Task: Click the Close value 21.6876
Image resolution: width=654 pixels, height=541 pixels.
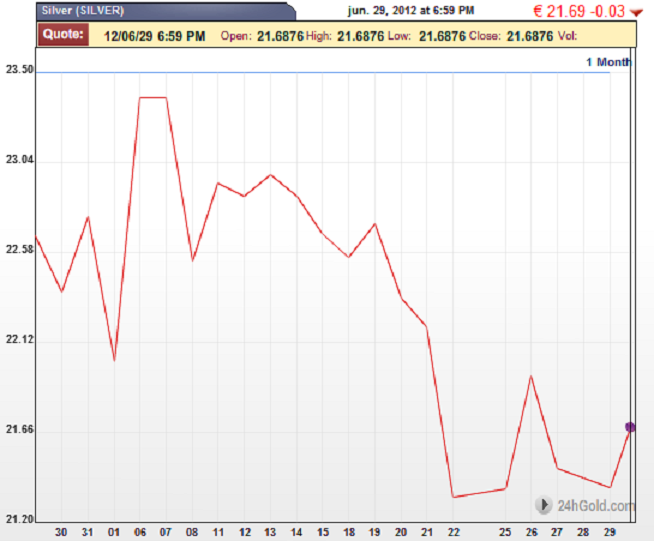Action: point(530,36)
